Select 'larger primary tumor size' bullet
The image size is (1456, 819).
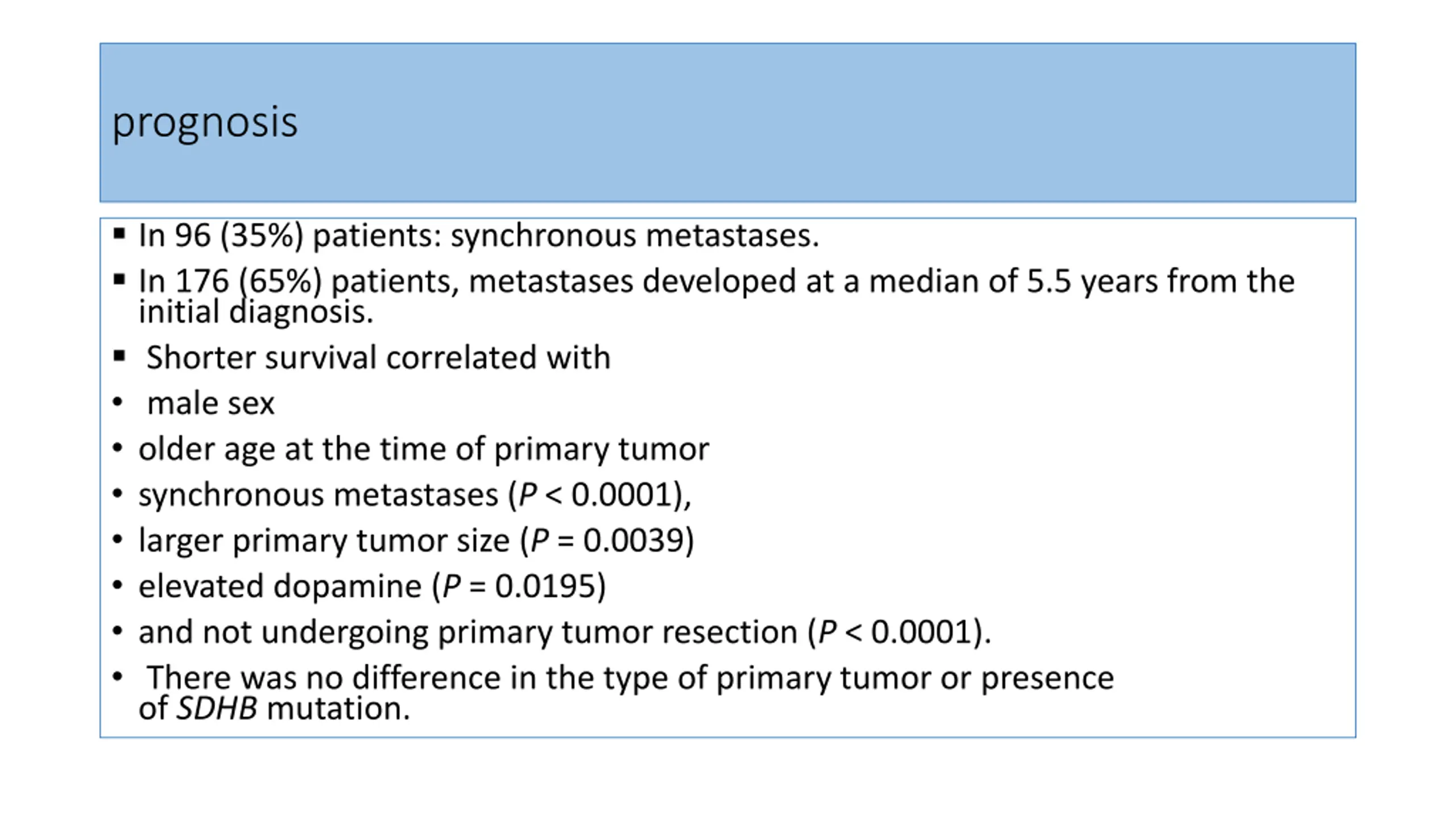[416, 540]
